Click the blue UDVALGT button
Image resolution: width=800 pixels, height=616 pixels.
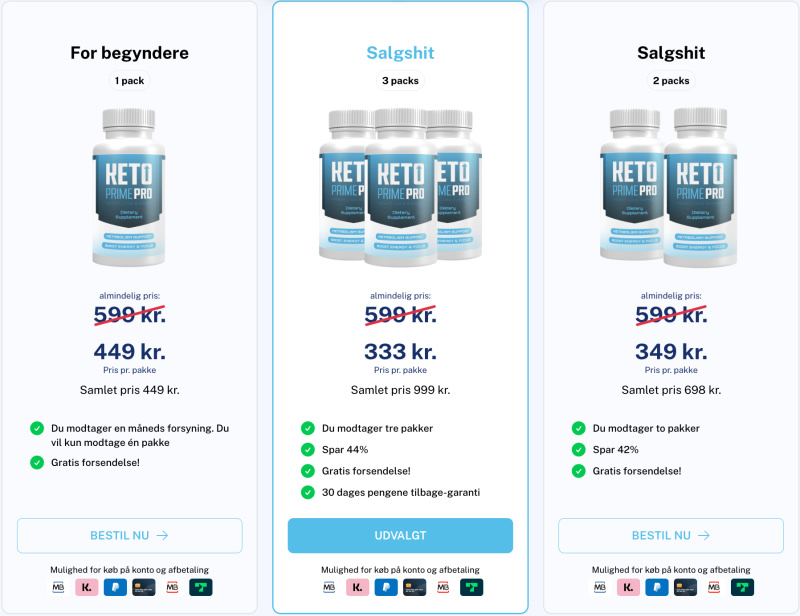[400, 535]
